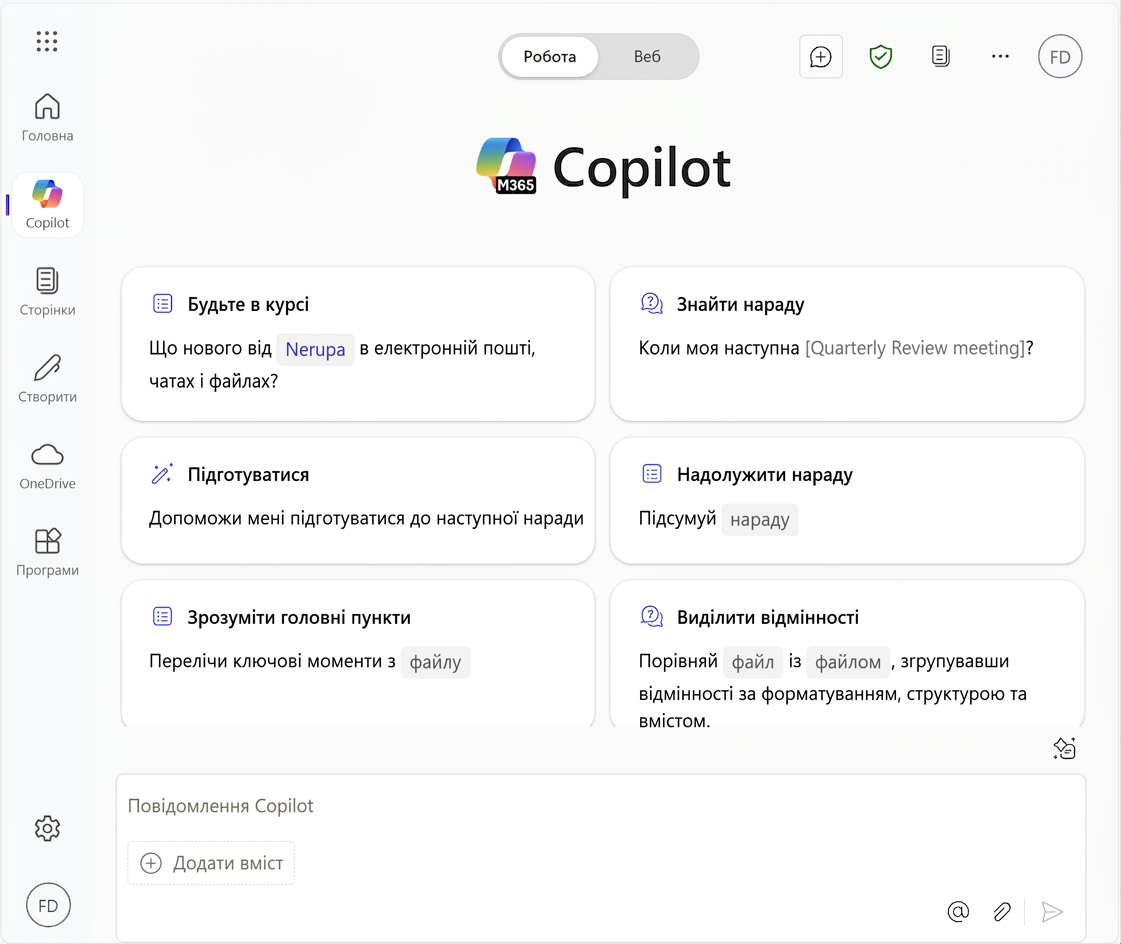Switch to the Робота tab
The width and height of the screenshot is (1121, 944).
click(x=550, y=56)
